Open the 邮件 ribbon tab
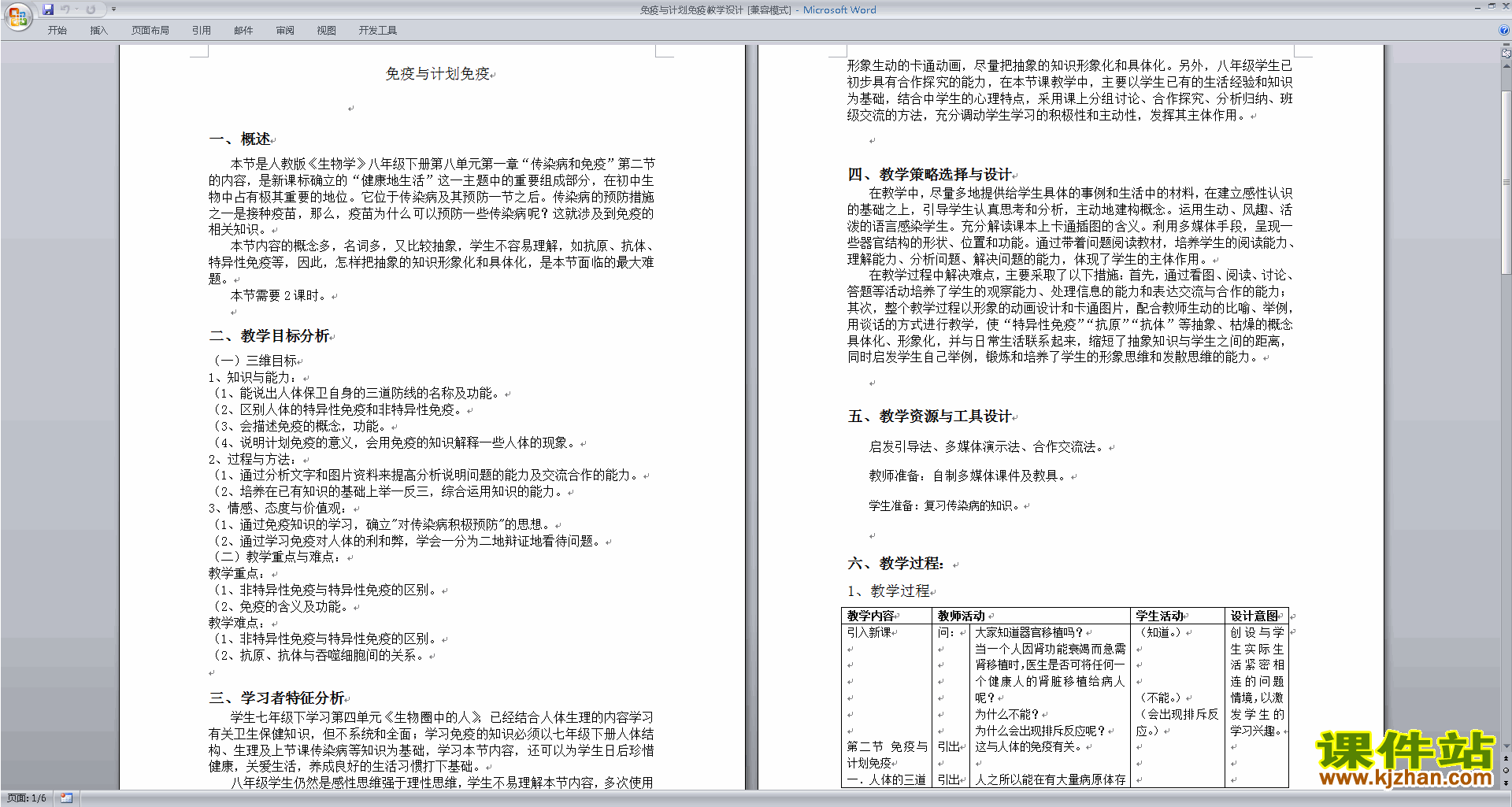Screen dimensions: 1512x807 (x=243, y=31)
